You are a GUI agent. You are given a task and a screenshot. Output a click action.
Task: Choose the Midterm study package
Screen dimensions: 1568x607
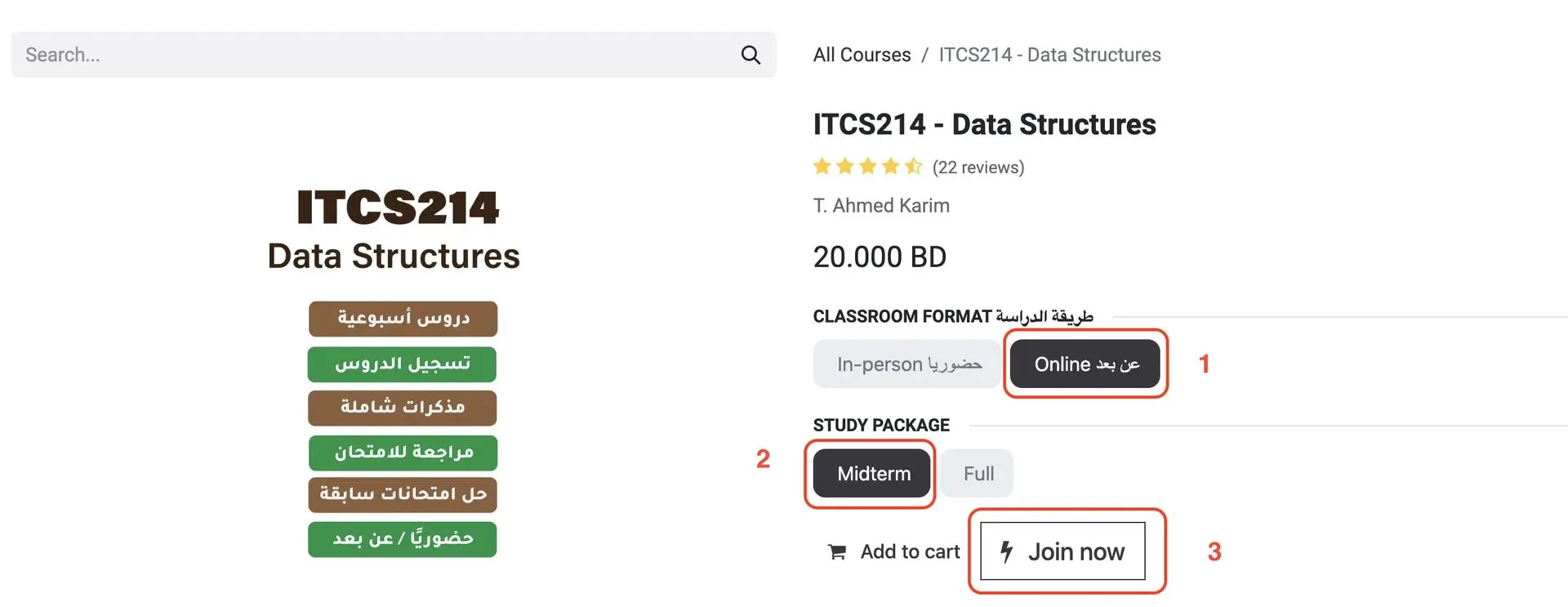pos(872,474)
